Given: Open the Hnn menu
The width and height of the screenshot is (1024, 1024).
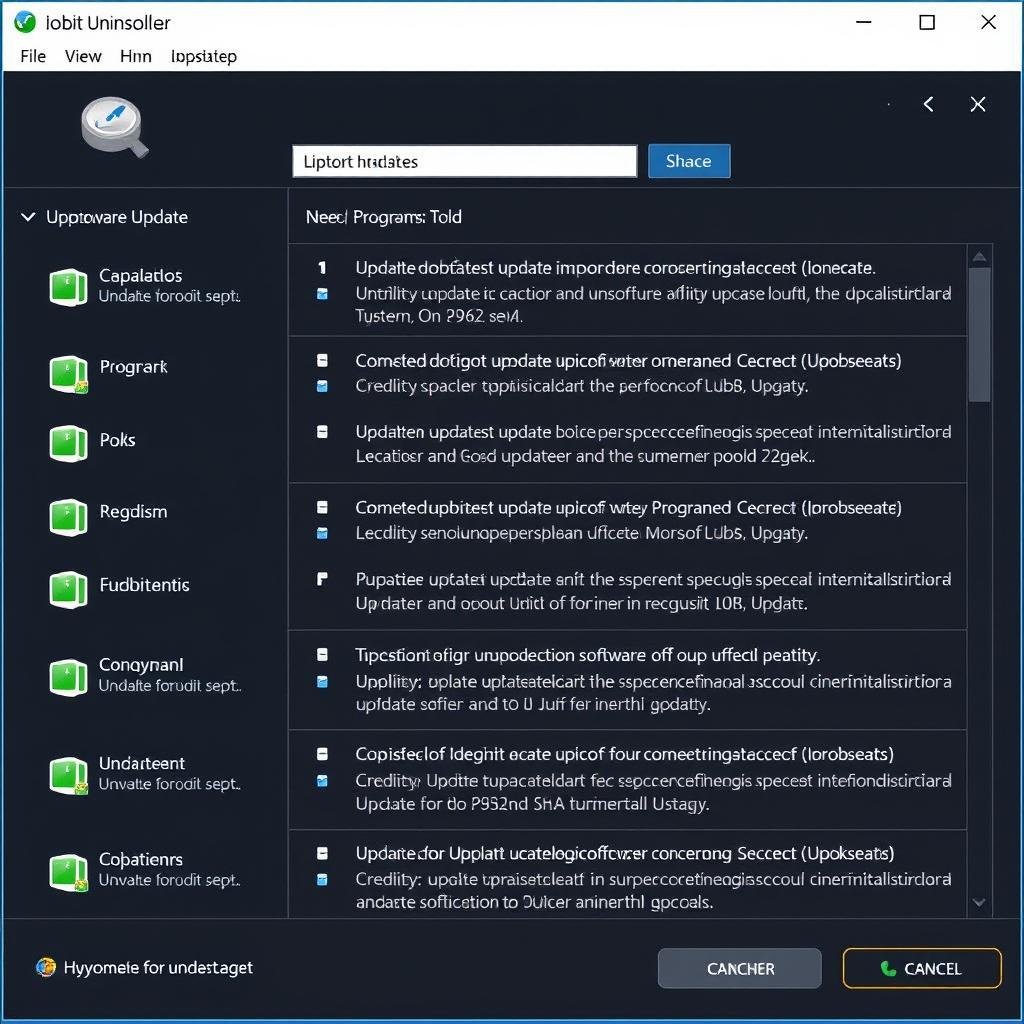Looking at the screenshot, I should 136,56.
